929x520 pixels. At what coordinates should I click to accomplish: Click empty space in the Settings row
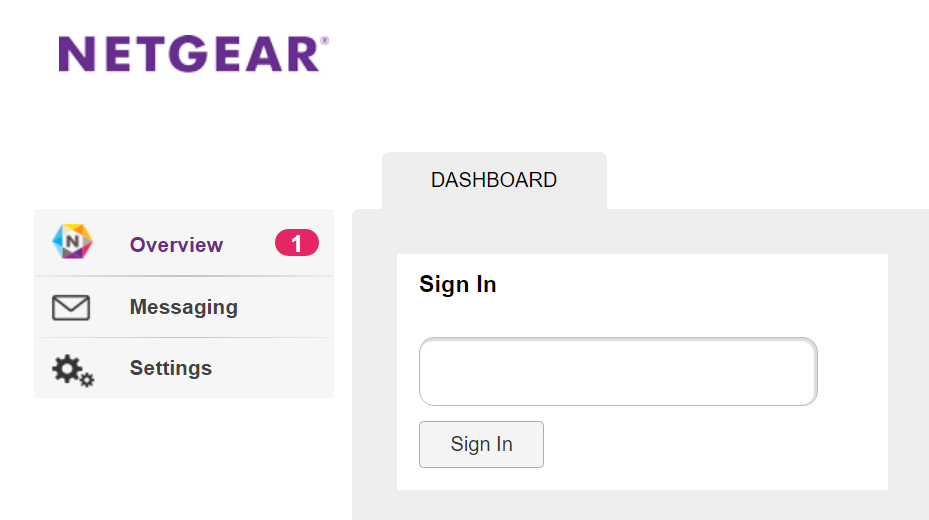(x=273, y=368)
